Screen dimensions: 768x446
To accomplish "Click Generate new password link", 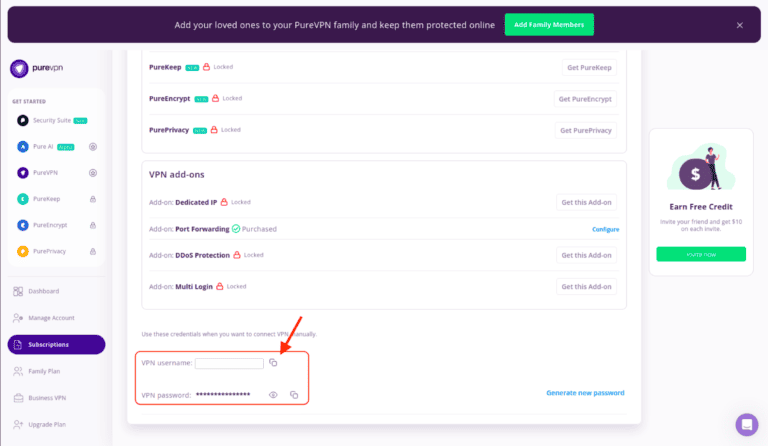I will pyautogui.click(x=585, y=393).
